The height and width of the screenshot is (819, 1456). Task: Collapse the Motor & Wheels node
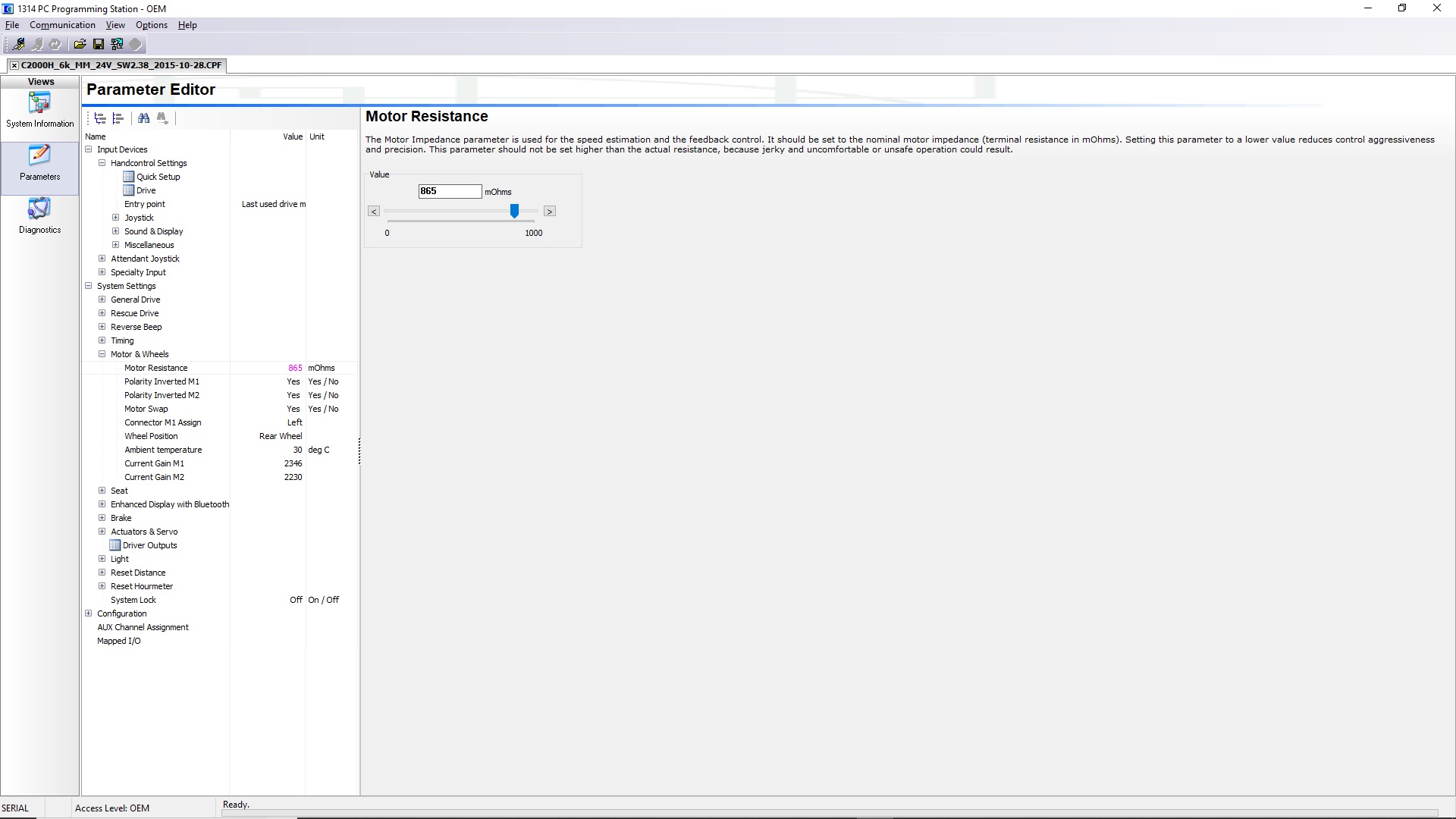tap(102, 354)
